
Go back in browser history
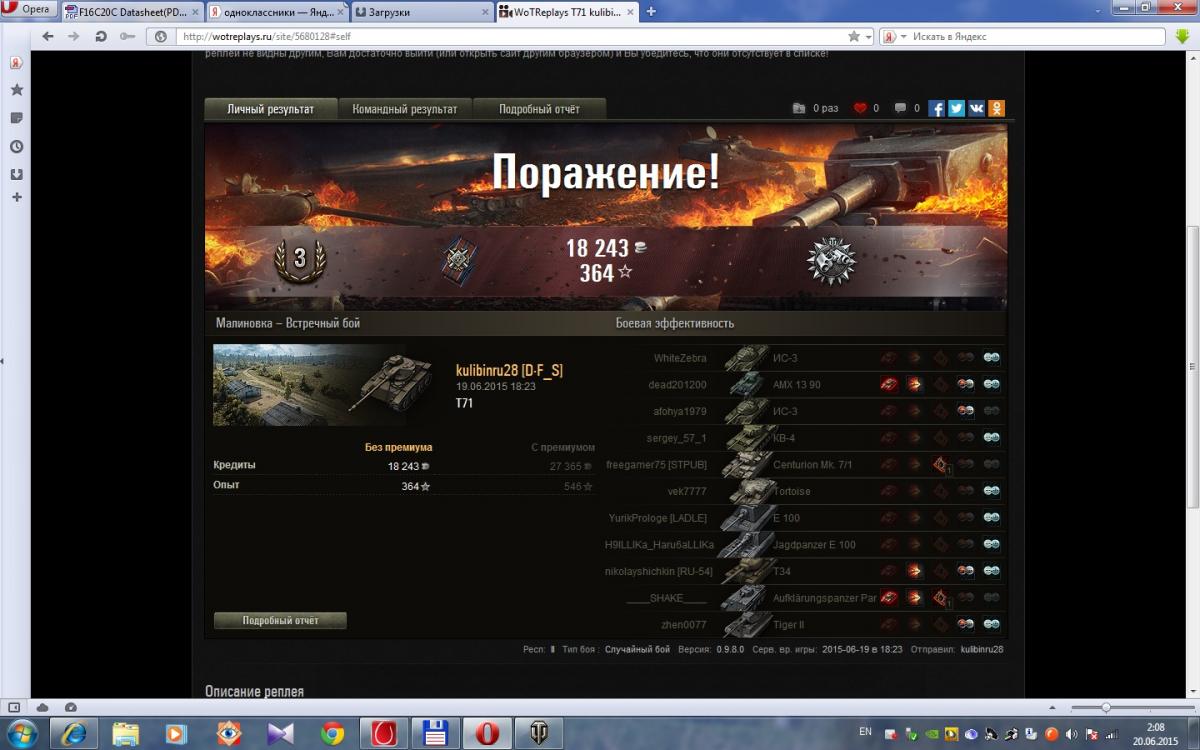[48, 36]
